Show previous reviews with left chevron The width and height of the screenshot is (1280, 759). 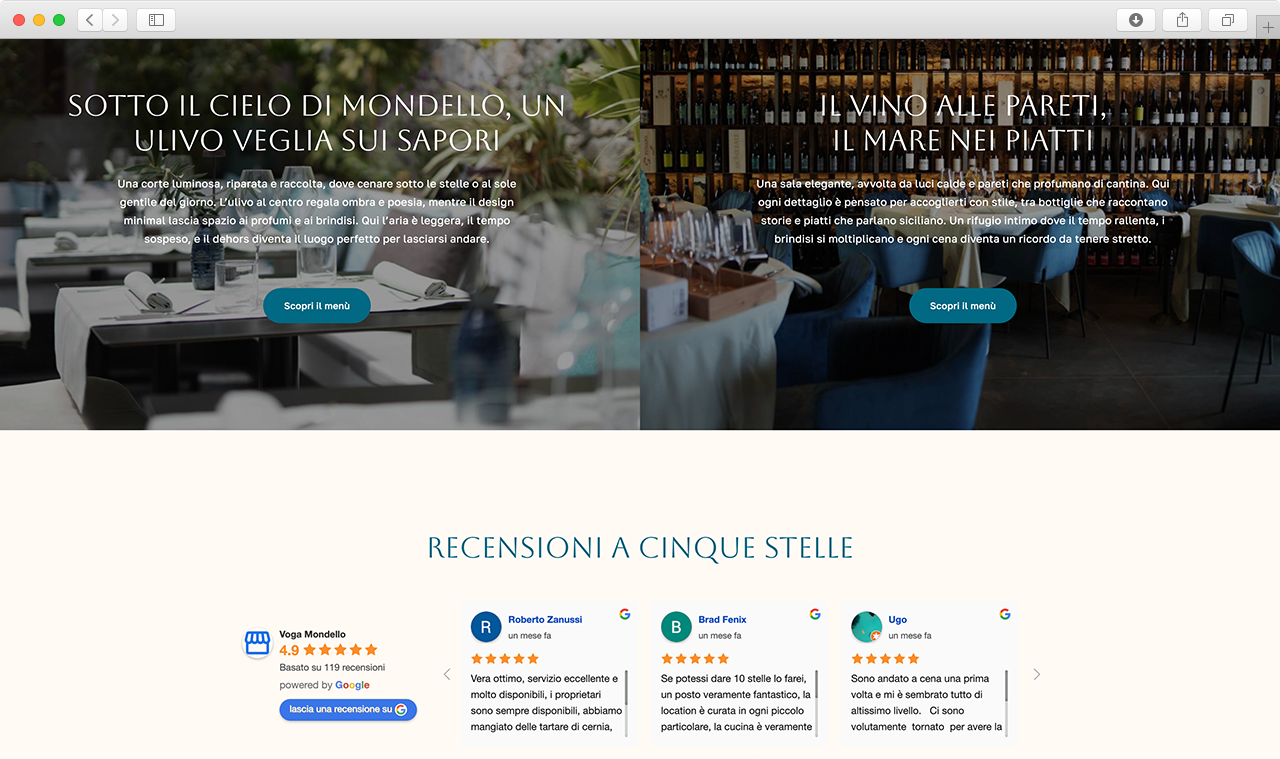447,675
